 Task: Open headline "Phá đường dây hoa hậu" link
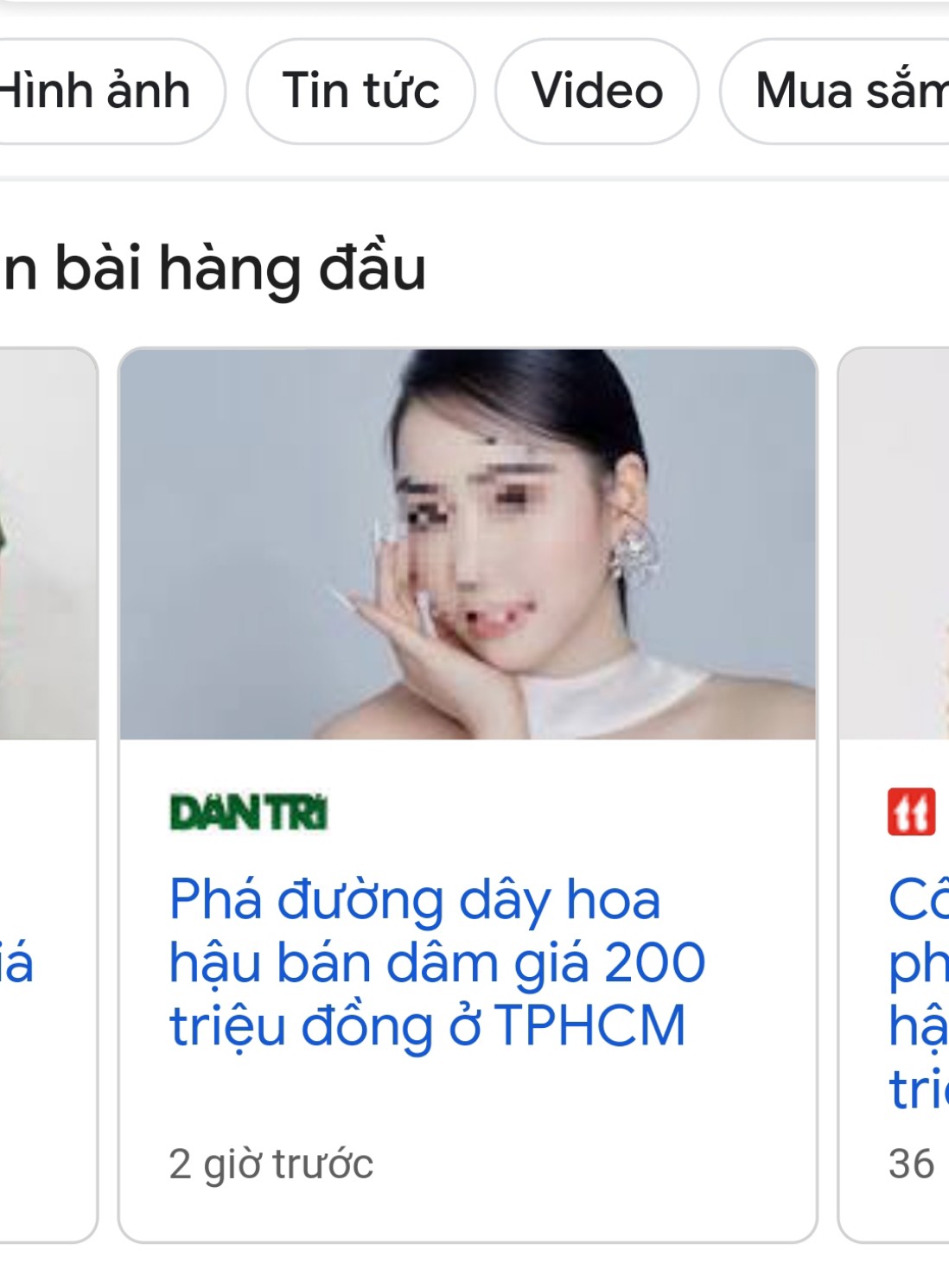point(436,961)
